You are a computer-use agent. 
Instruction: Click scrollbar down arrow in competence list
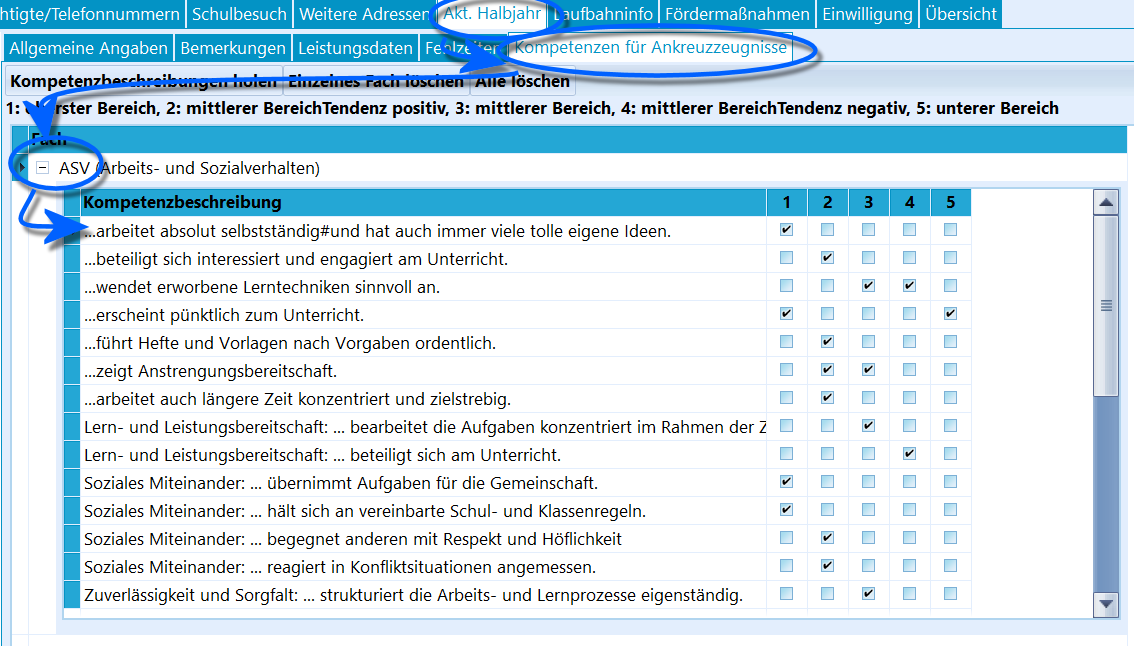[1106, 604]
